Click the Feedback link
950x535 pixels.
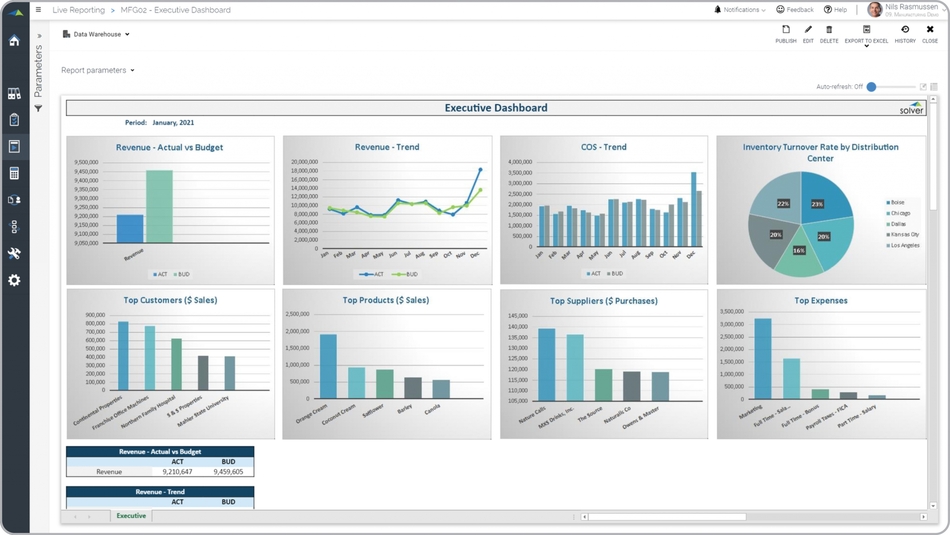coord(795,10)
